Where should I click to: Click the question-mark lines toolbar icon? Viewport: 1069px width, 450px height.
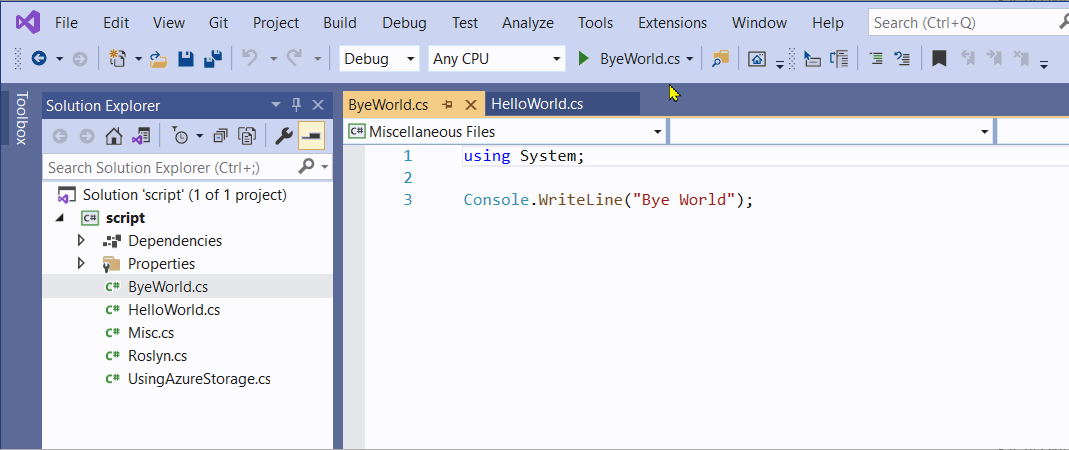[902, 59]
